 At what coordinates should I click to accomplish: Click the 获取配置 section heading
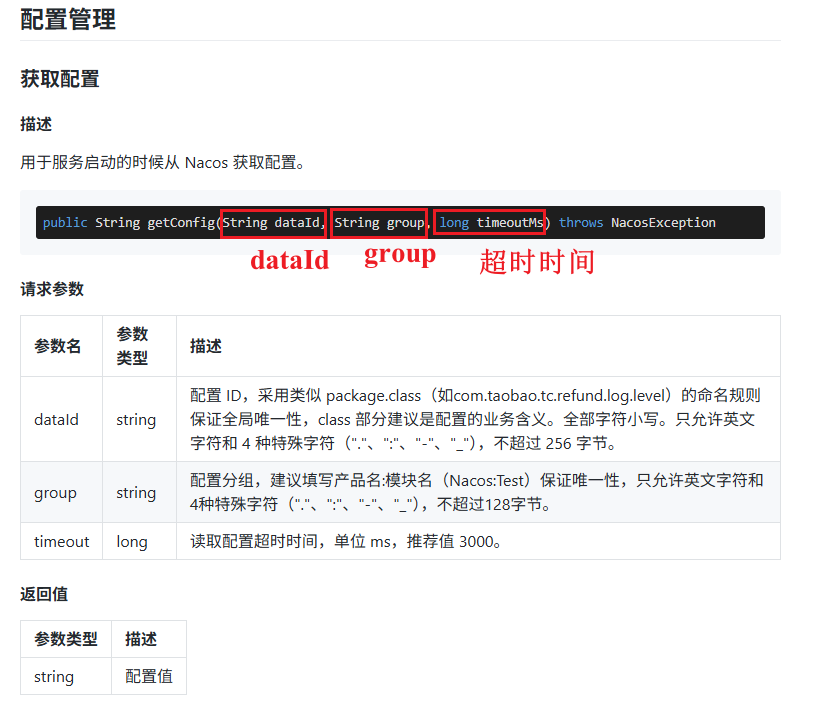point(60,79)
